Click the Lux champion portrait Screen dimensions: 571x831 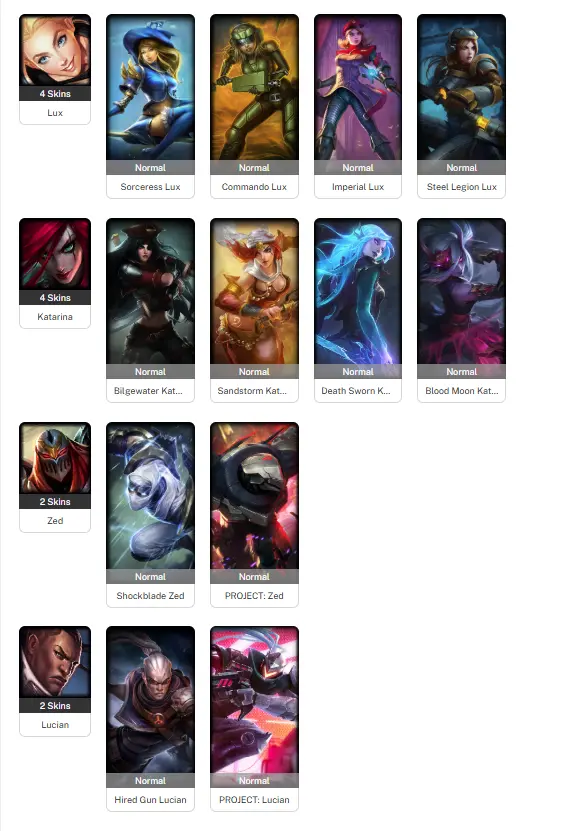pyautogui.click(x=55, y=50)
